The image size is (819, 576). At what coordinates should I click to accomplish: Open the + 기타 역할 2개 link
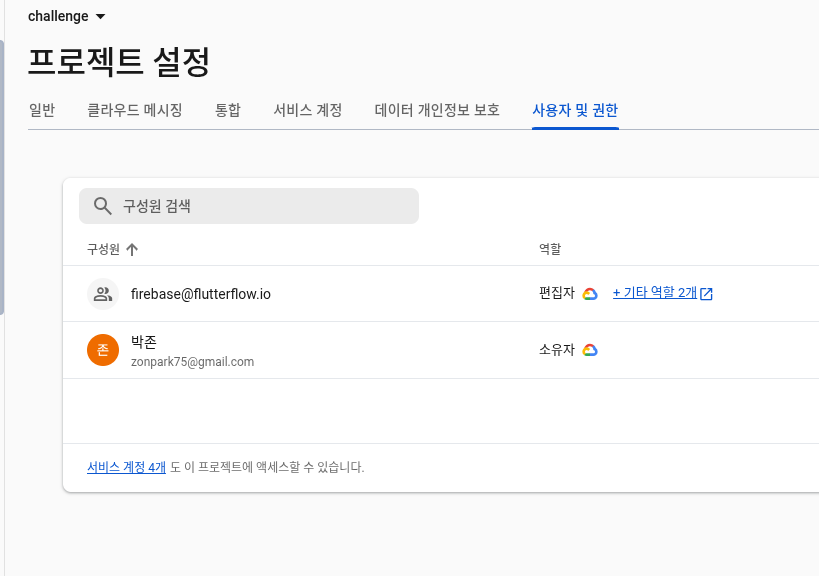click(x=654, y=293)
